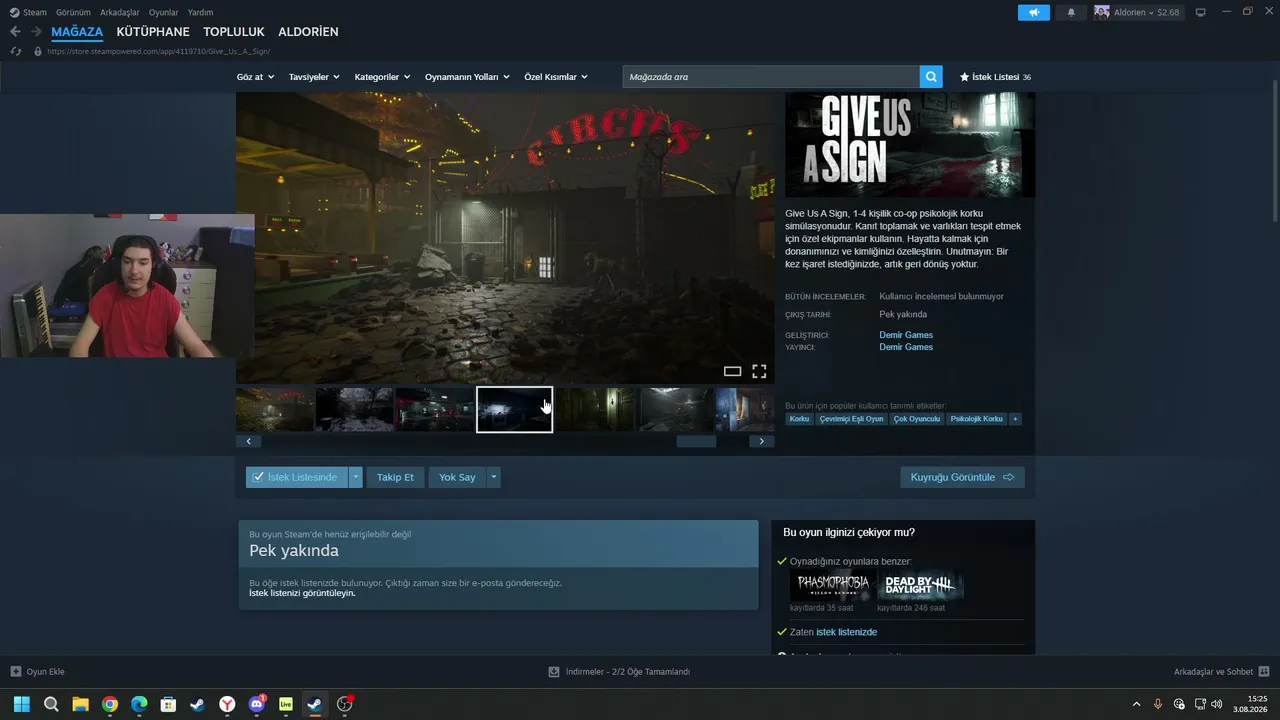Click the Takip Et button
The image size is (1280, 720).
(395, 477)
